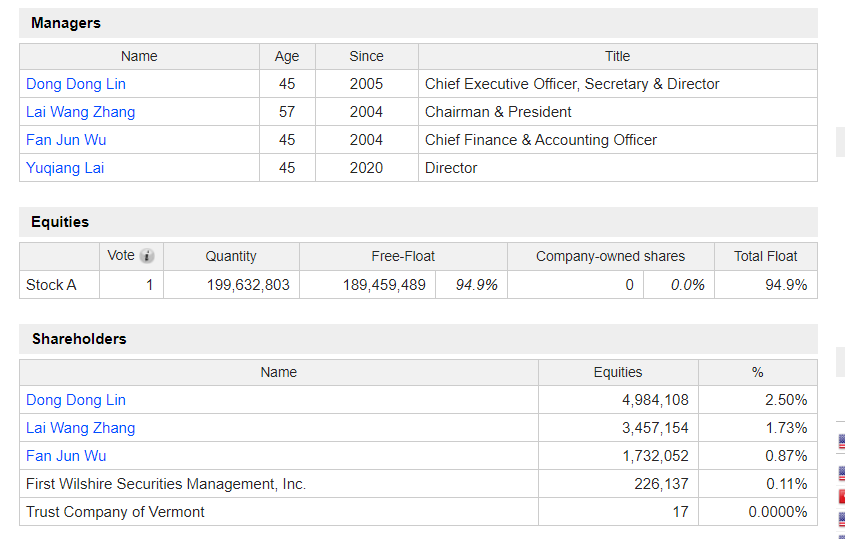The height and width of the screenshot is (539, 845).
Task: Click the Stock A cell
Action: tap(51, 285)
